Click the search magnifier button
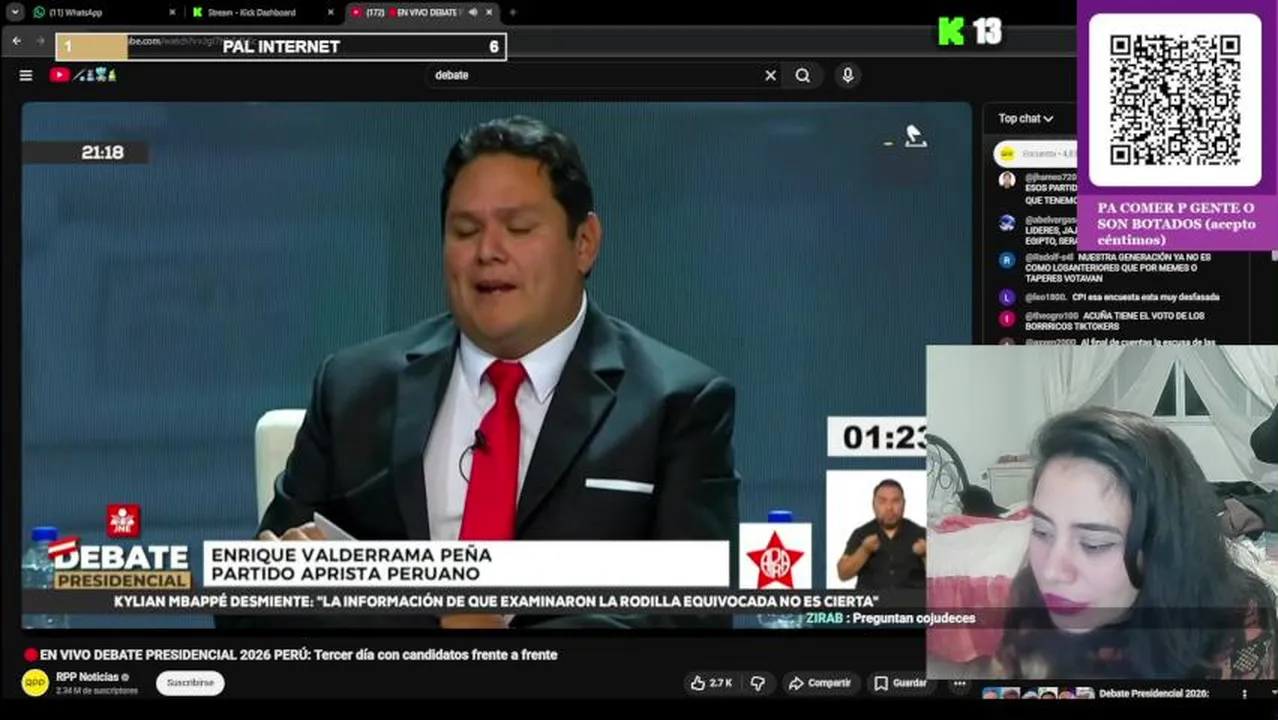Viewport: 1278px width, 720px height. coord(803,75)
